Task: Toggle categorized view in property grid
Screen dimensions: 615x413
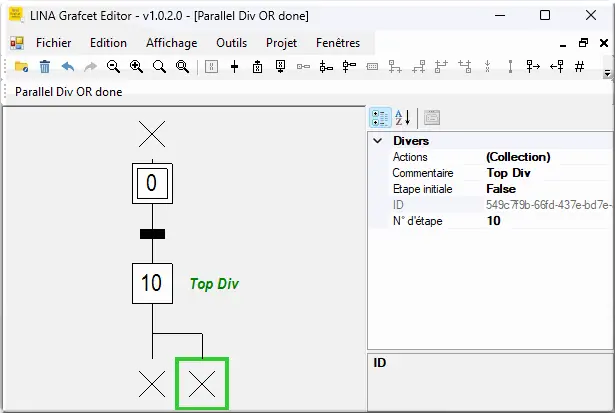Action: (x=380, y=118)
